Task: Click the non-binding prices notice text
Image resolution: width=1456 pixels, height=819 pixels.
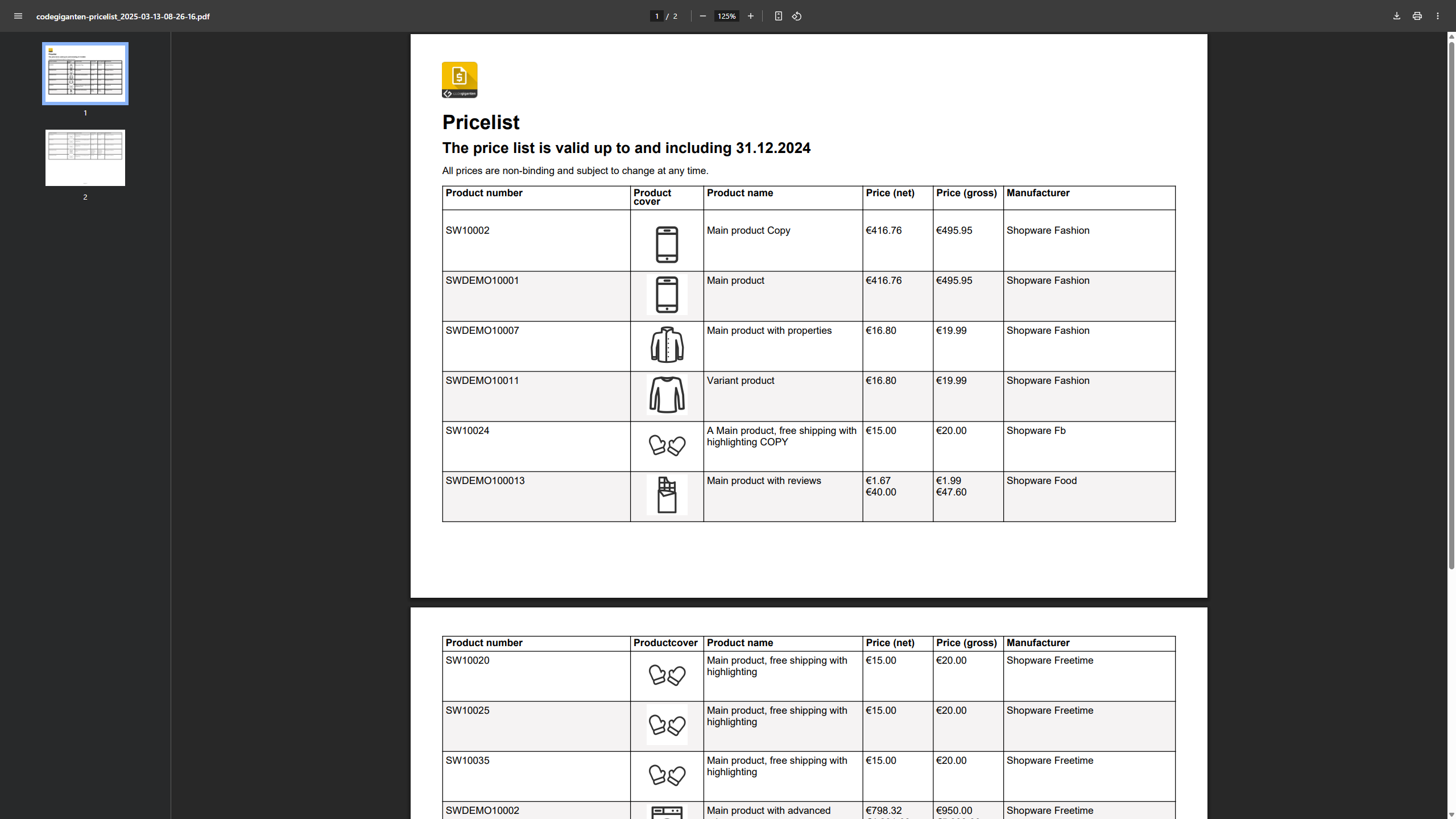Action: coord(575,171)
